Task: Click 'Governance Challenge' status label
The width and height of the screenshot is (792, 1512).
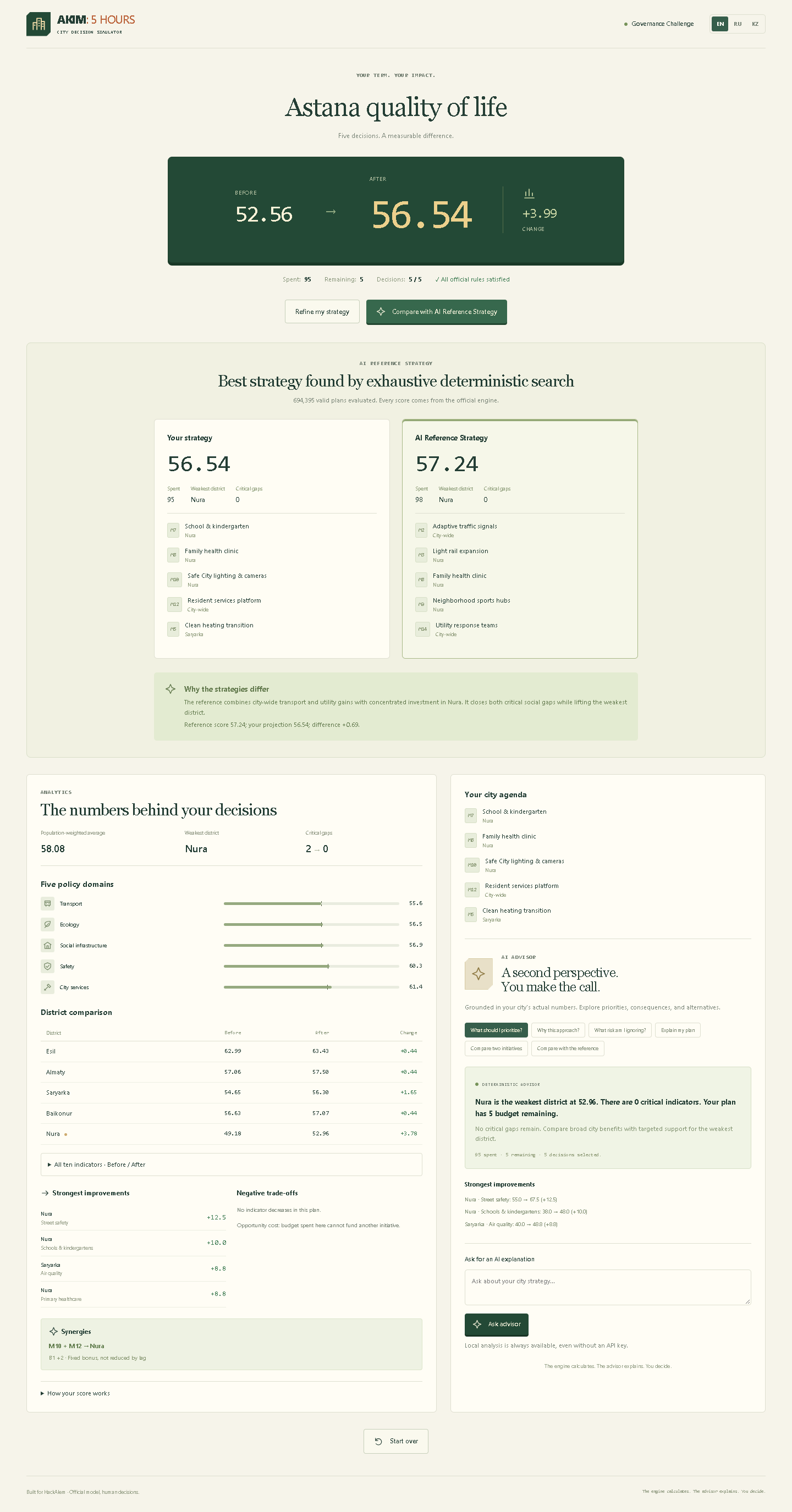Action: [662, 24]
